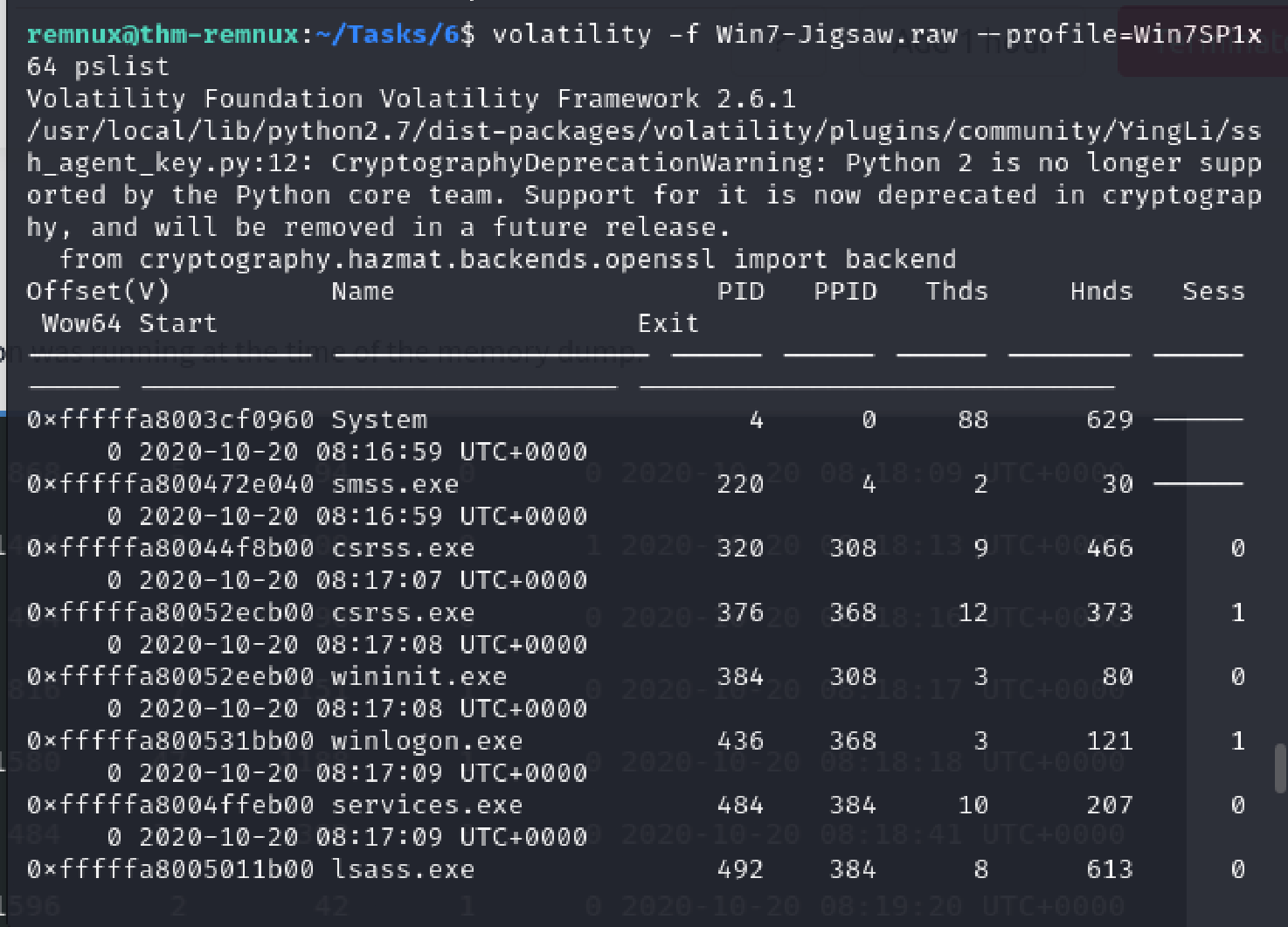Screen dimensions: 1288x927
Task: Click the Name column header
Action: click(x=363, y=291)
